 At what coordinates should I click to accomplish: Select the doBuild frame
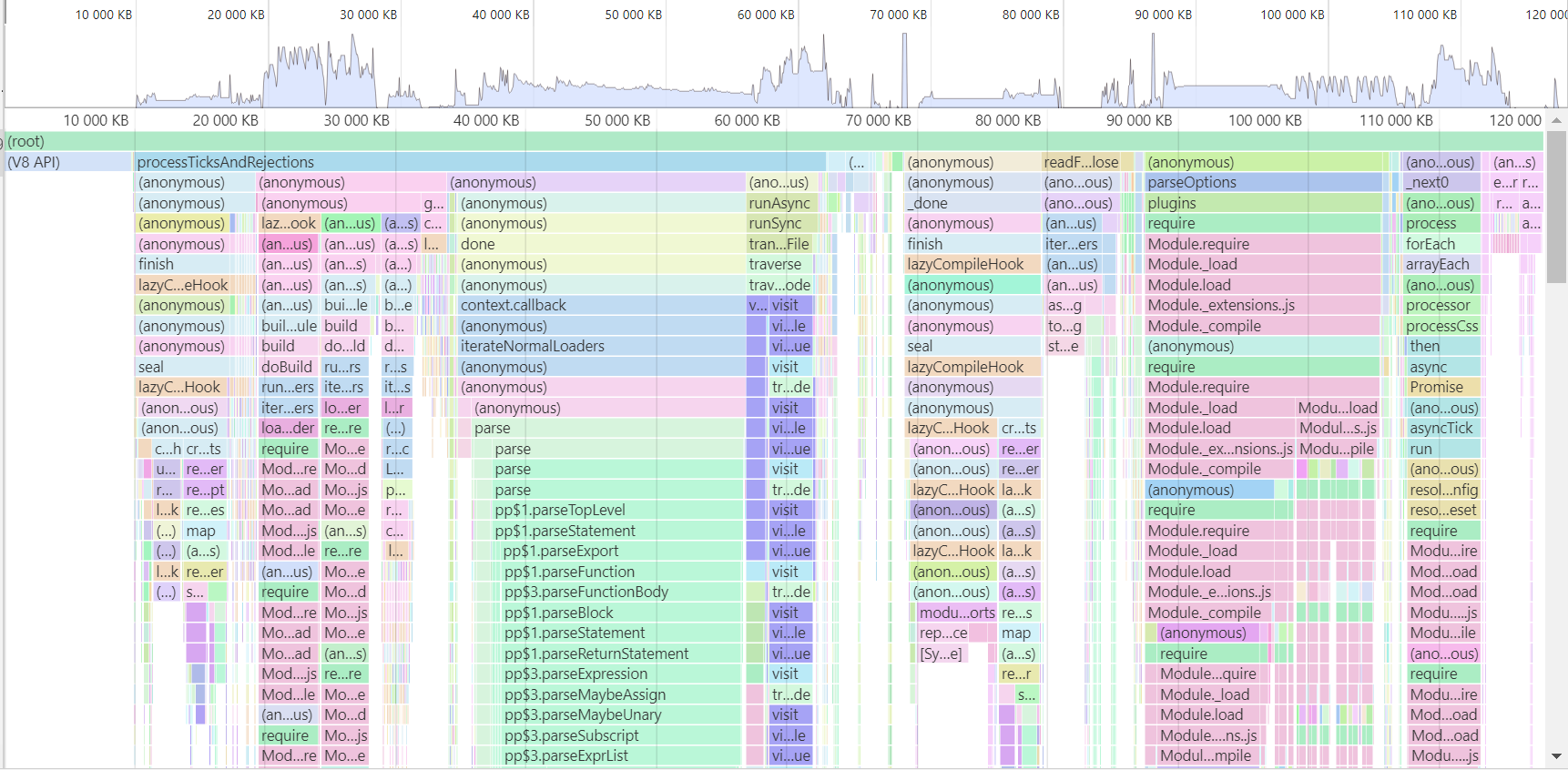(288, 367)
